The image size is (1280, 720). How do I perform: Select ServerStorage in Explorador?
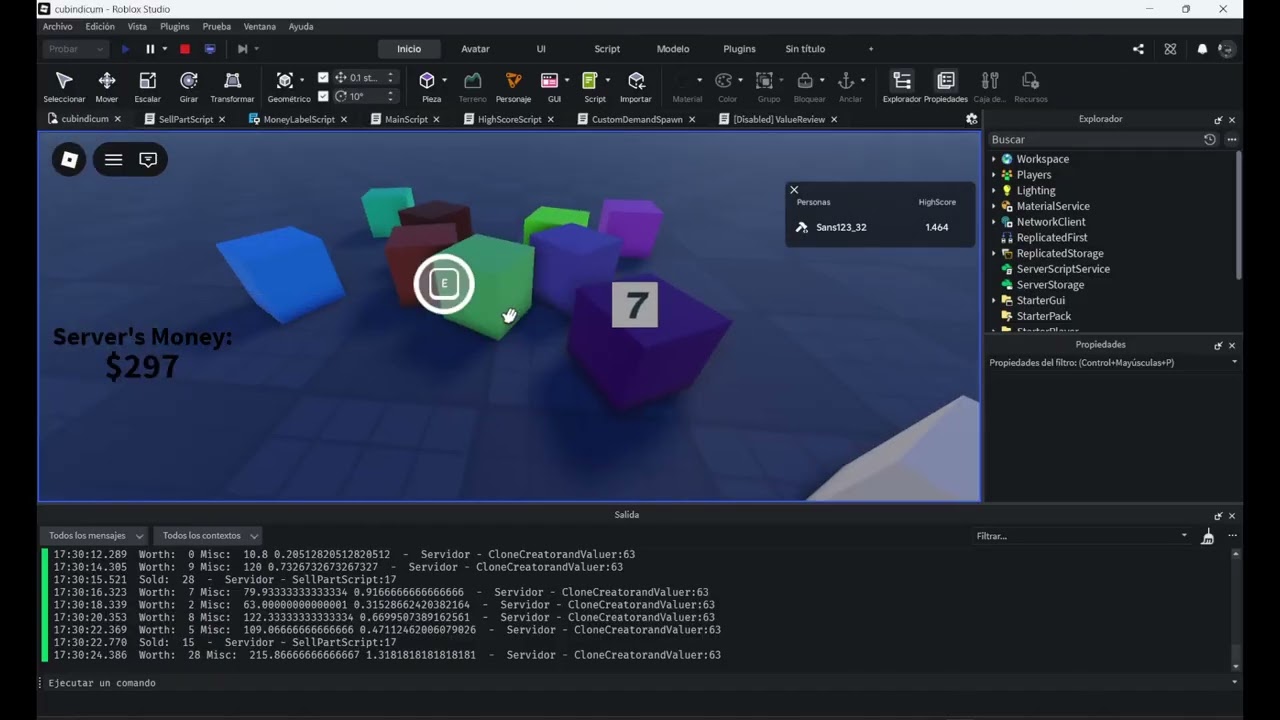pyautogui.click(x=1050, y=285)
